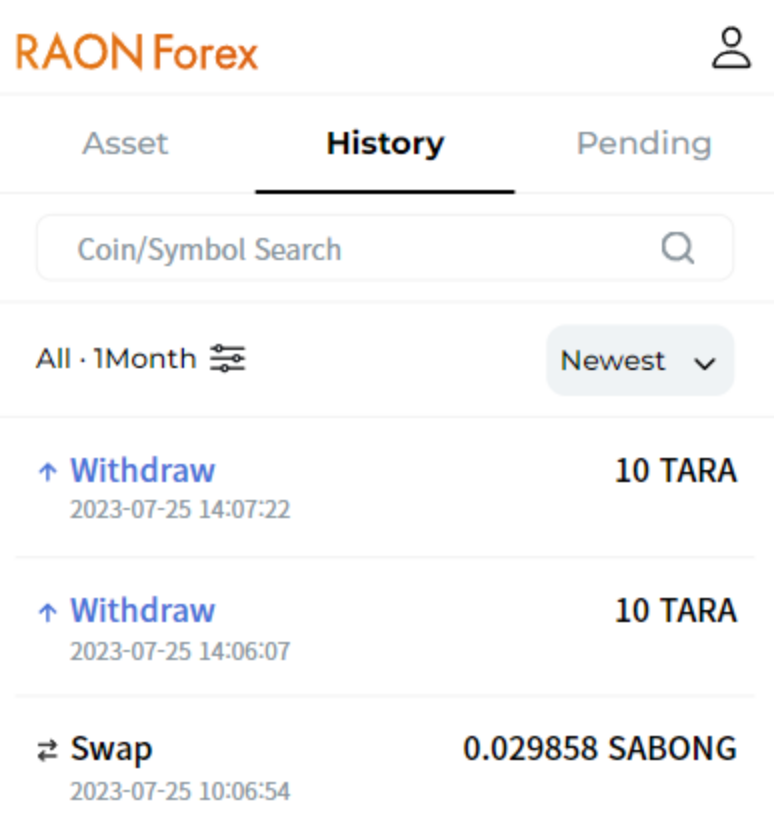This screenshot has height=828, width=774.
Task: Select the History tab
Action: [x=385, y=144]
